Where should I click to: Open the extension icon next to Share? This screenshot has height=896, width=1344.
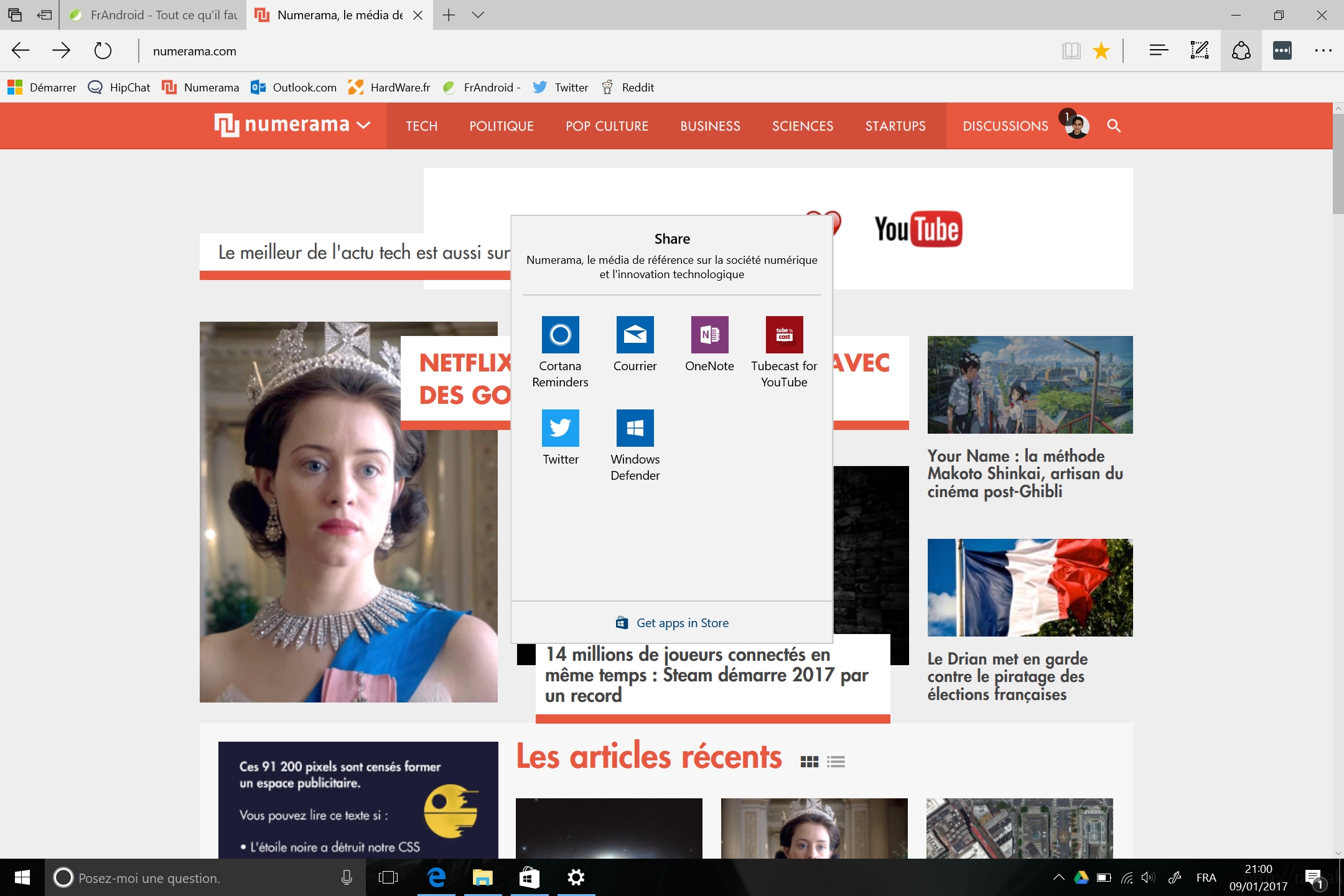(x=1282, y=51)
